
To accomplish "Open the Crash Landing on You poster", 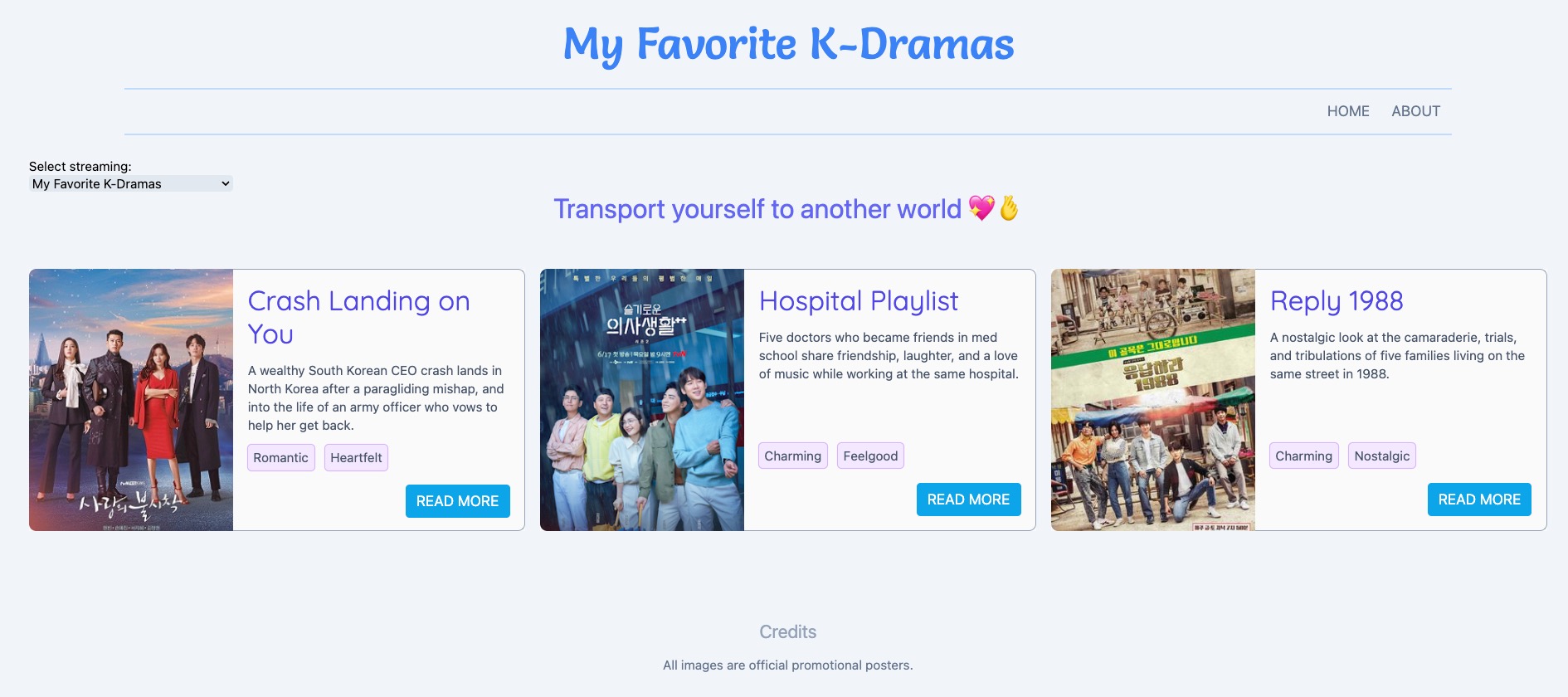I will (x=131, y=400).
